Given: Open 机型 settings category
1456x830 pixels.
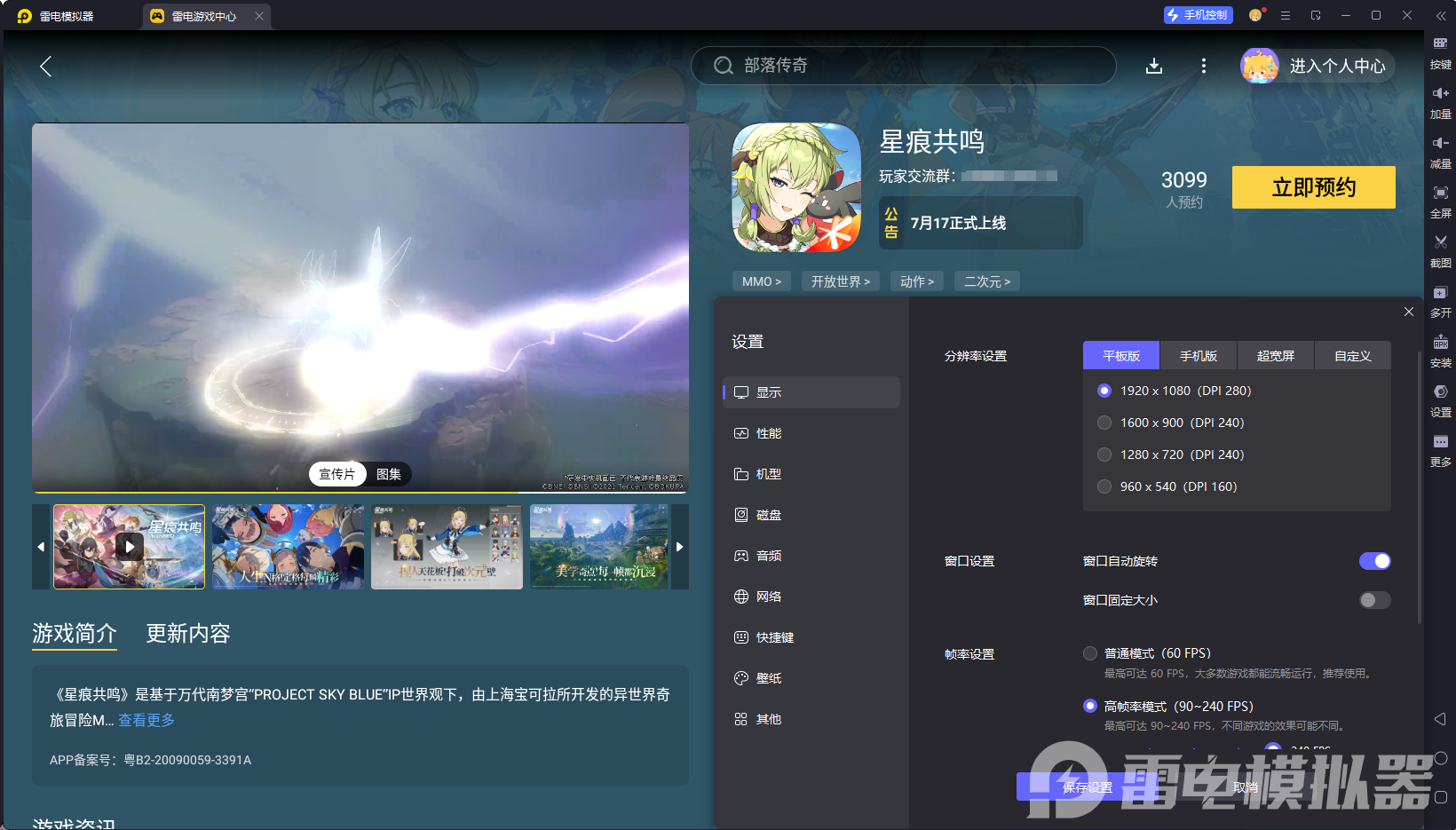Looking at the screenshot, I should tap(811, 474).
